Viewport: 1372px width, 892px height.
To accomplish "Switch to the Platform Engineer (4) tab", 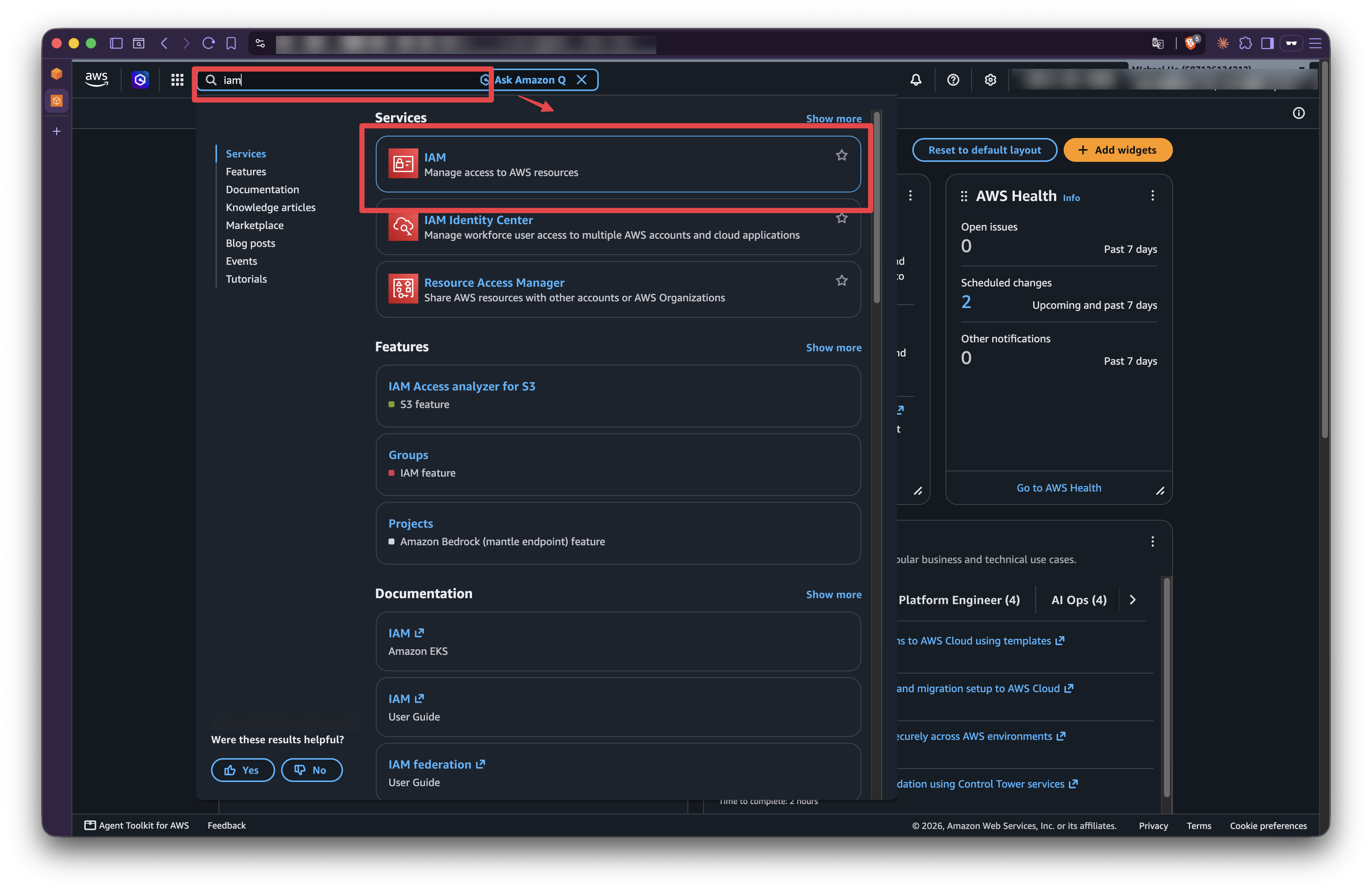I will click(x=959, y=600).
